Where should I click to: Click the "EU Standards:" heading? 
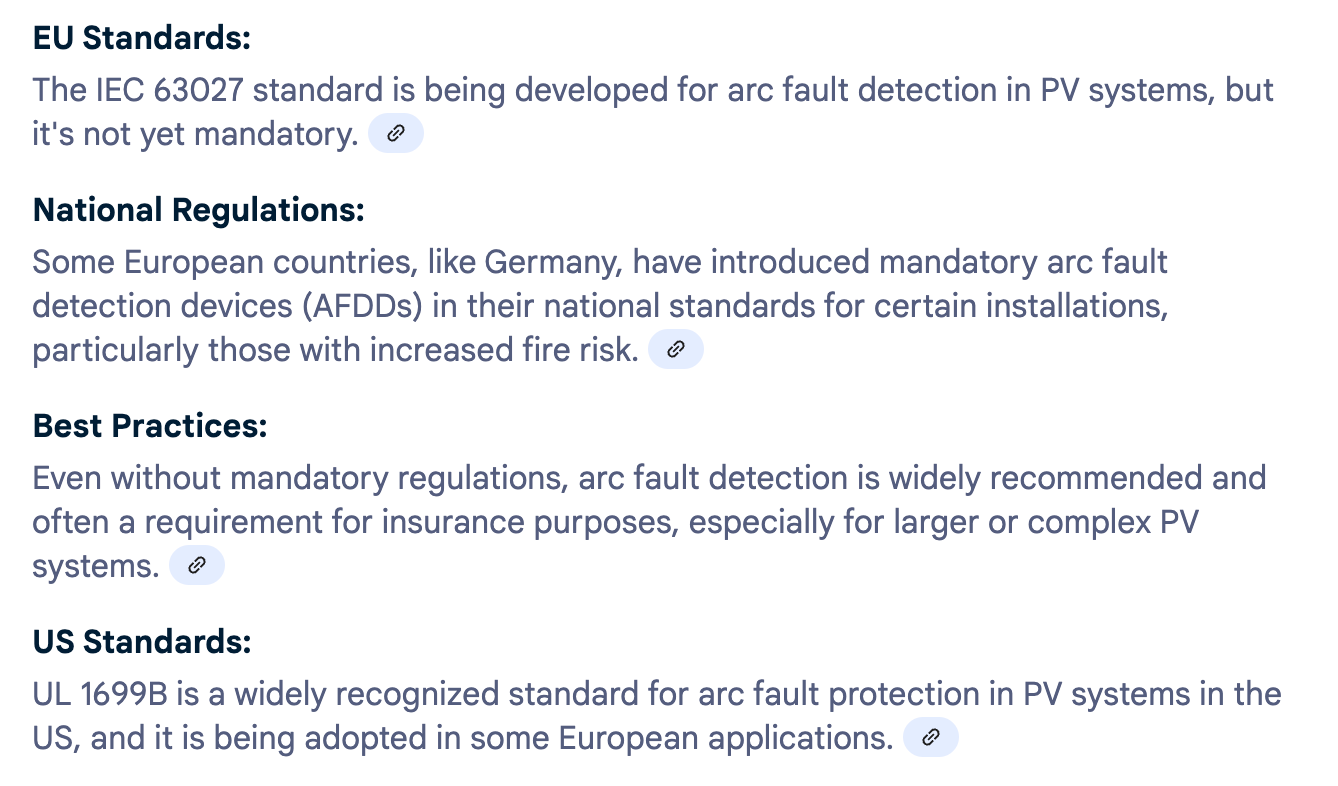coord(141,38)
